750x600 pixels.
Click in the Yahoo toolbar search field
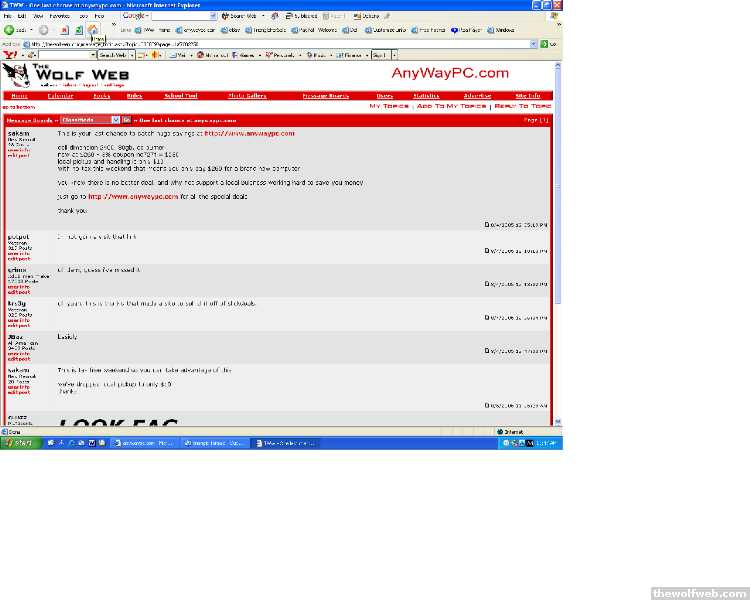point(67,55)
